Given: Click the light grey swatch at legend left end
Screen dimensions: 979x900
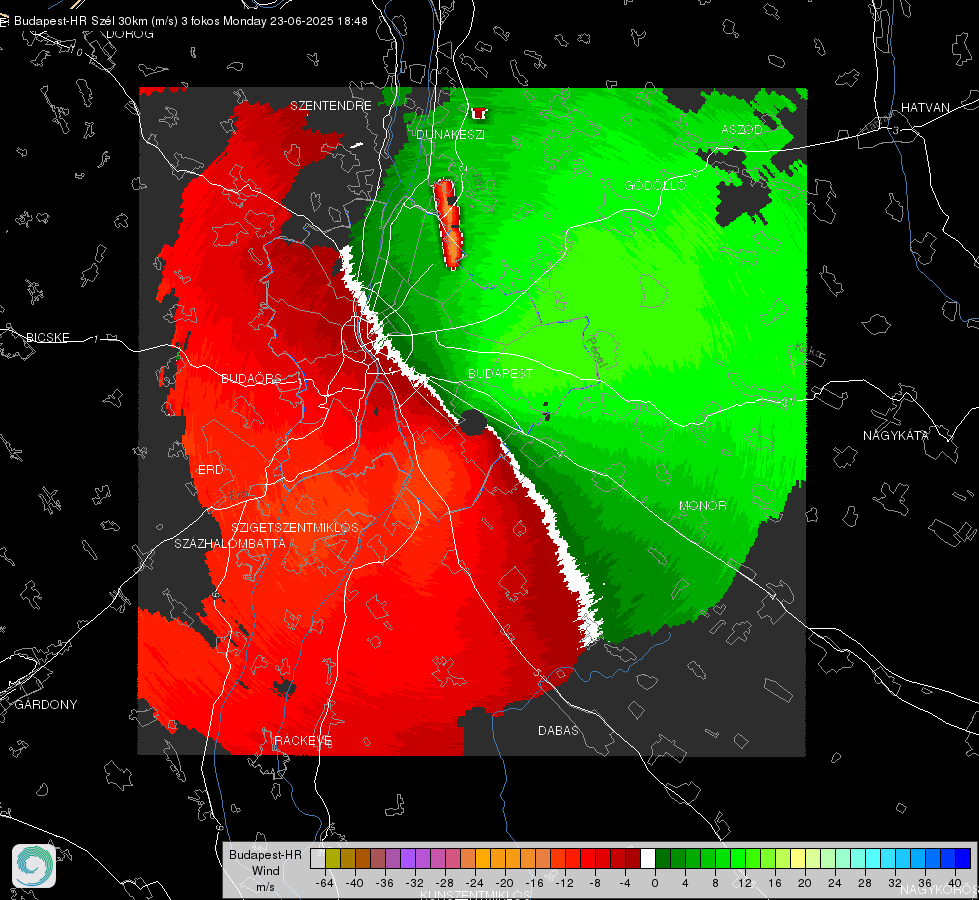Looking at the screenshot, I should 318,859.
